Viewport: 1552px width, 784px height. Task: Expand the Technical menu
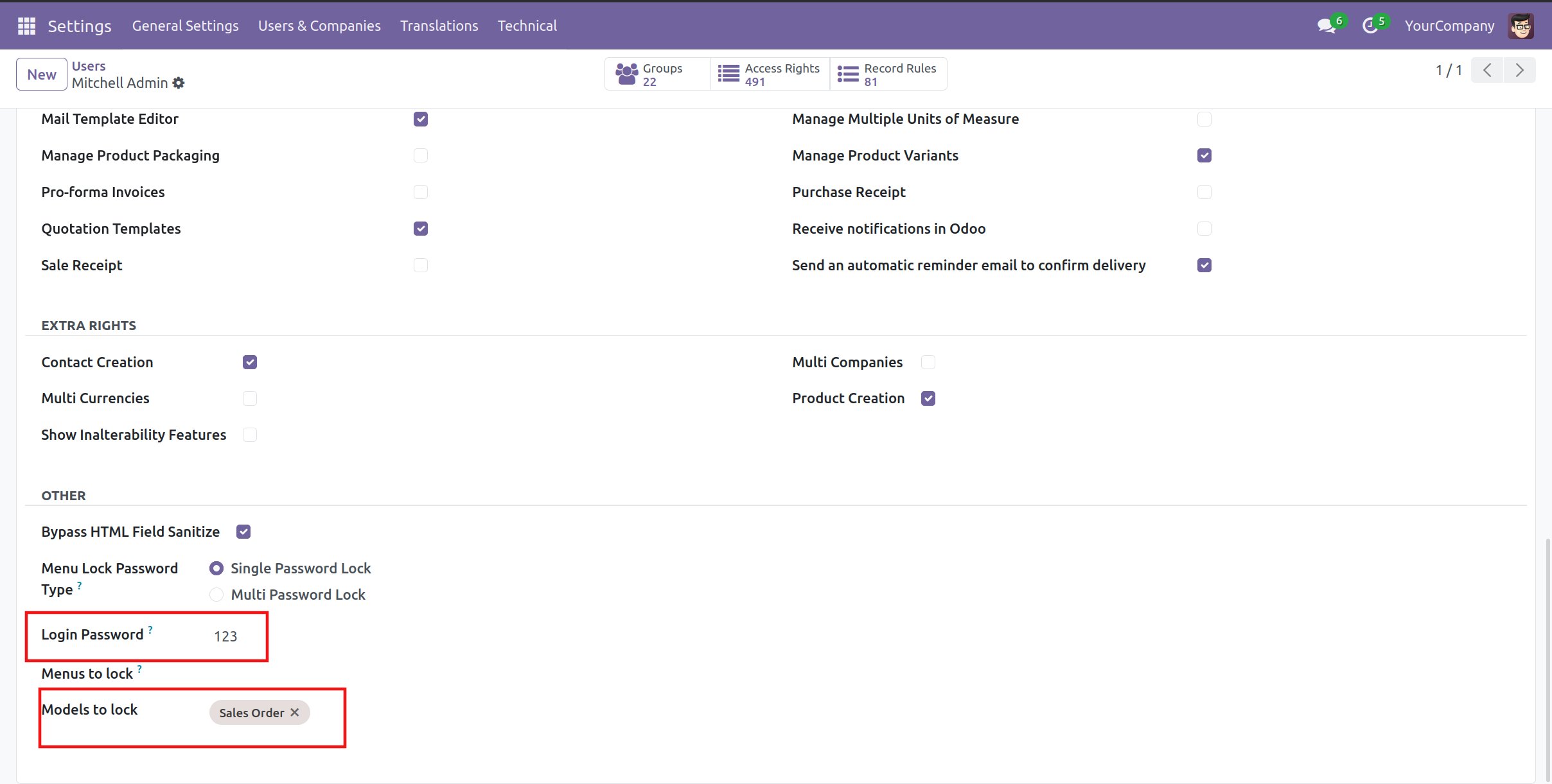(x=527, y=26)
